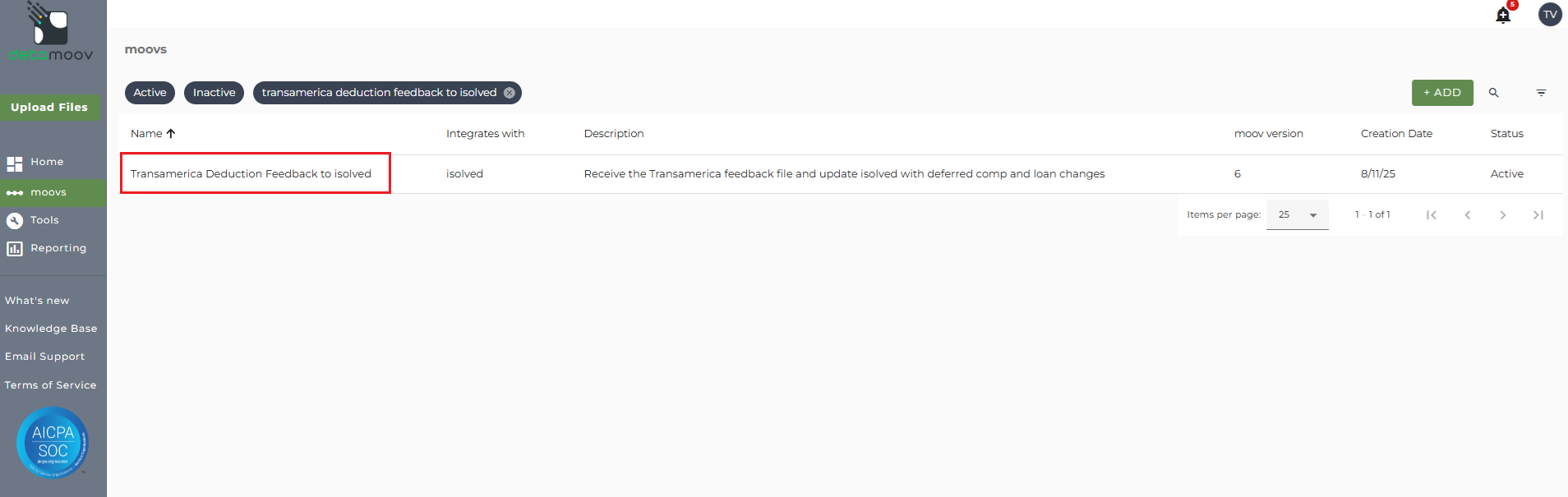Click the + ADD button
1568x497 pixels.
[x=1442, y=93]
